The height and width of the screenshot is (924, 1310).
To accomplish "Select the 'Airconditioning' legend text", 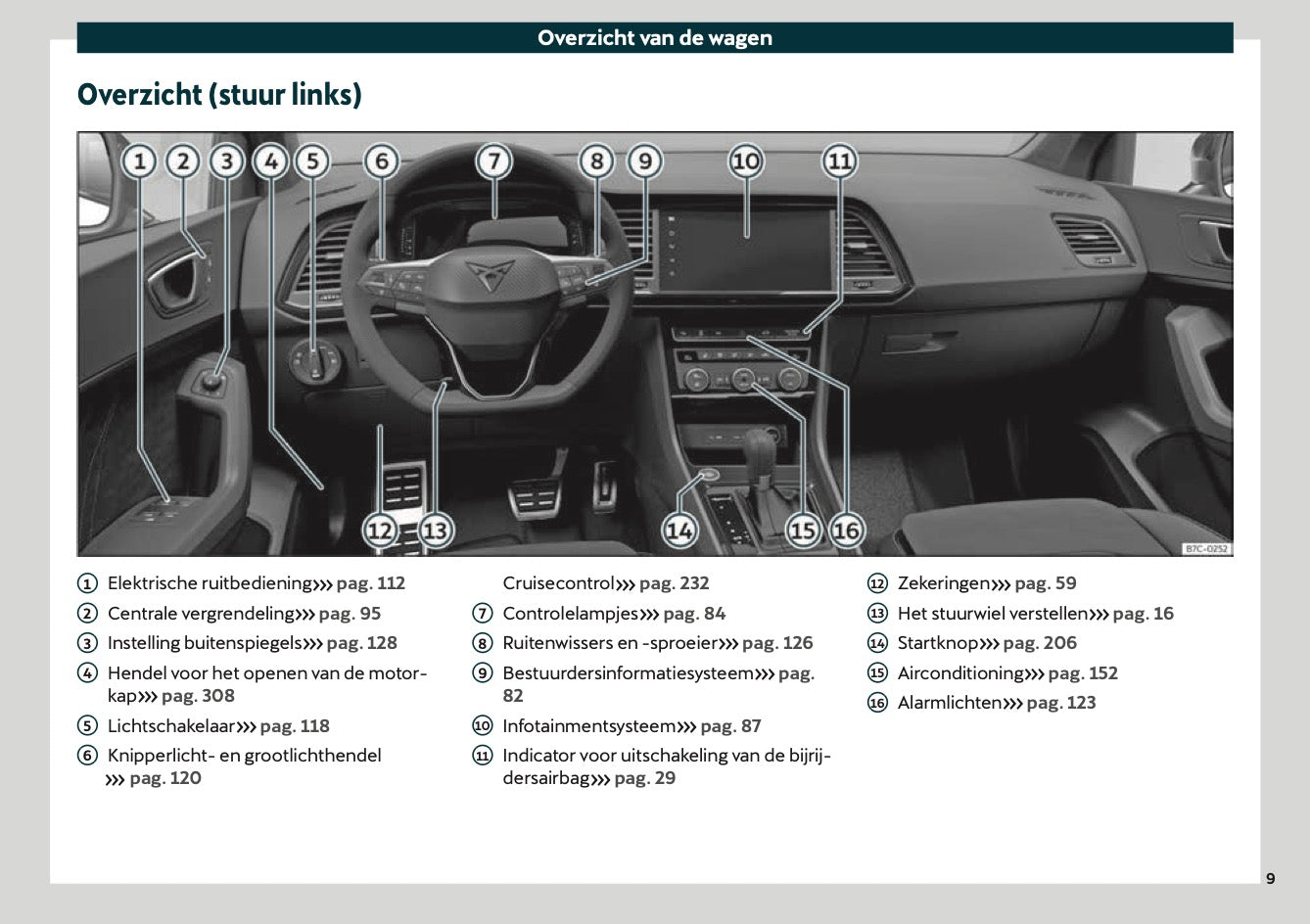I will [960, 673].
